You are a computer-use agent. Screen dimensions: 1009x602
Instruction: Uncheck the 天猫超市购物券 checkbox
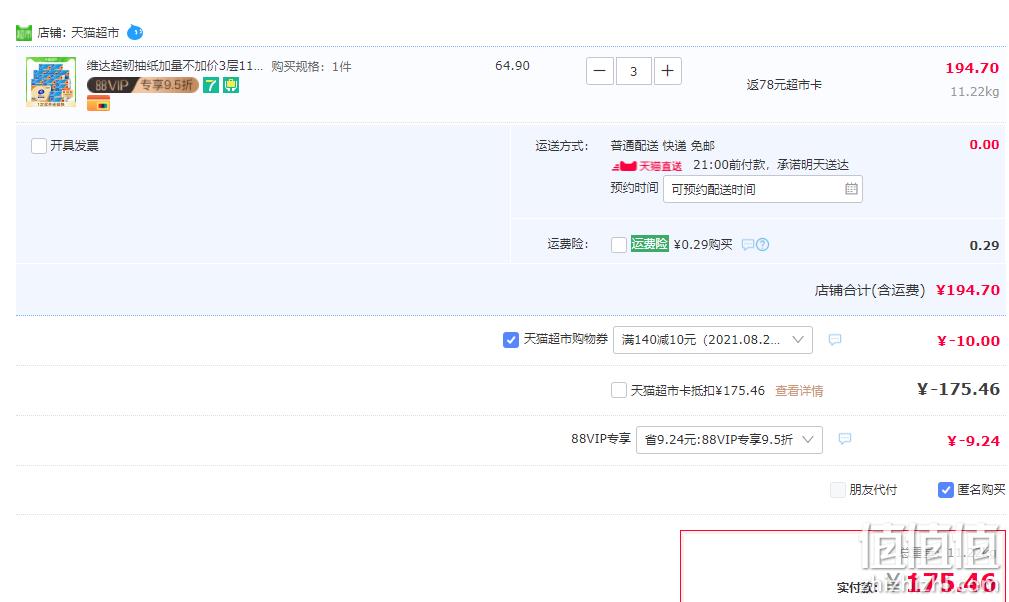(x=510, y=340)
